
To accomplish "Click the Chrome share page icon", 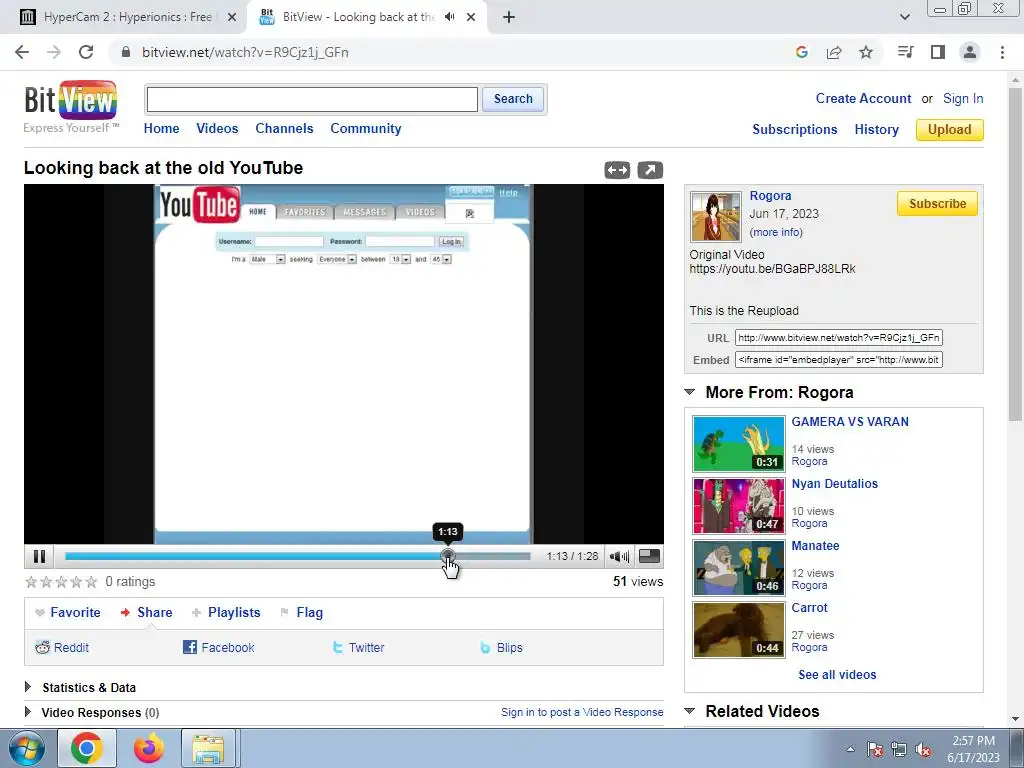I will (834, 52).
